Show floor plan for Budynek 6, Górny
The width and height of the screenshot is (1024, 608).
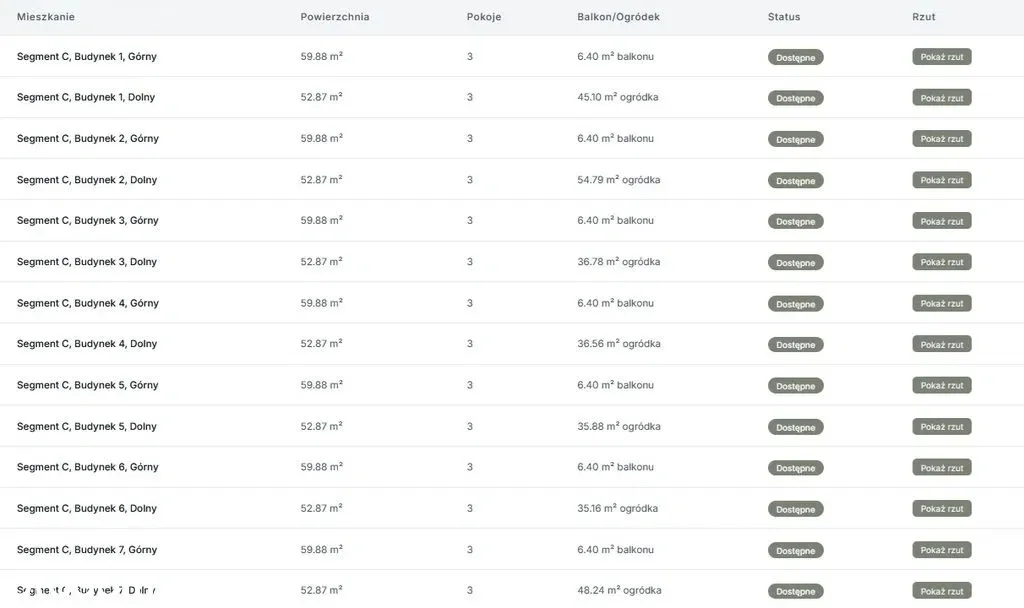coord(941,467)
